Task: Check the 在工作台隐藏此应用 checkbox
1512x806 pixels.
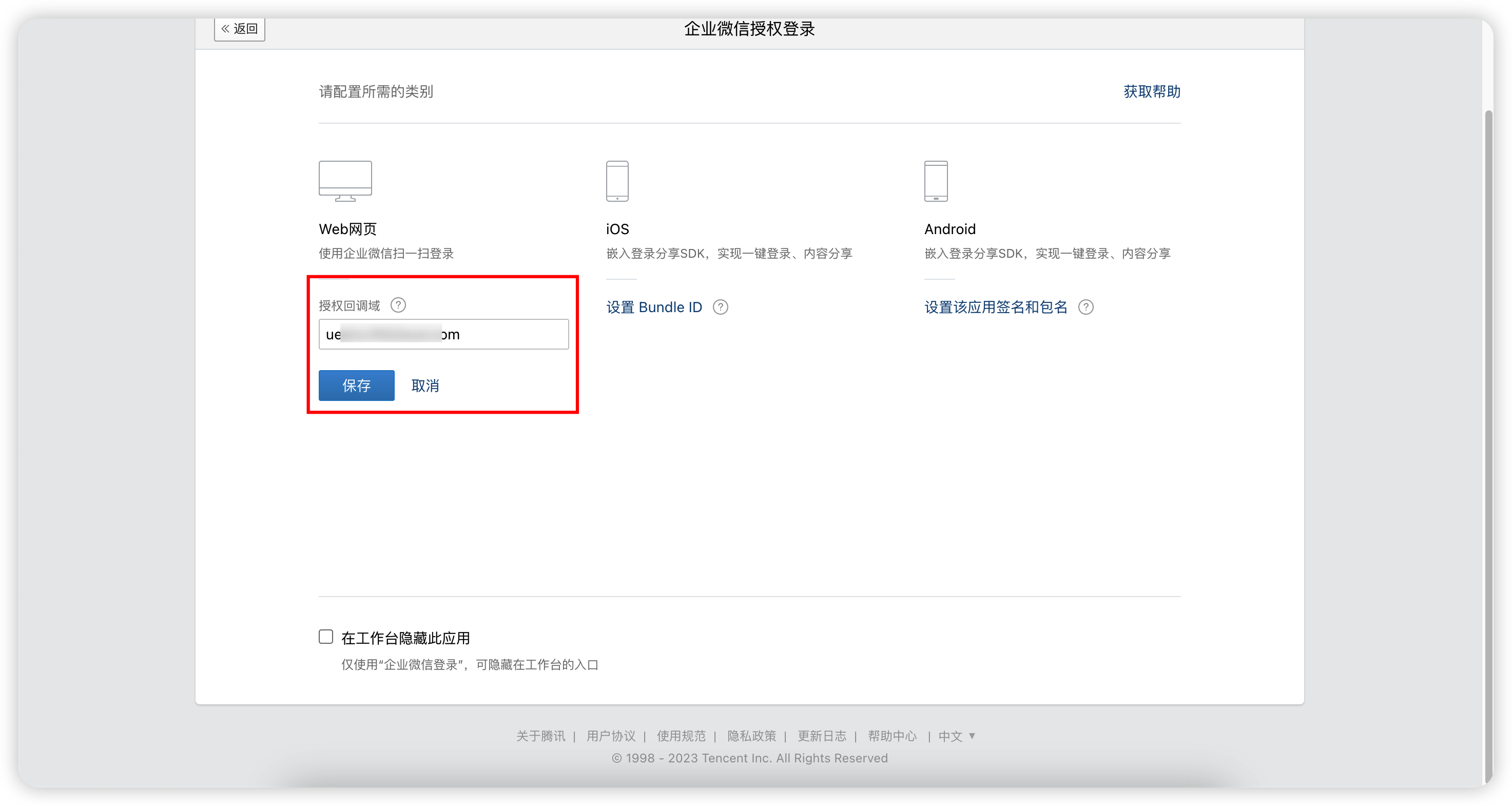Action: 326,637
